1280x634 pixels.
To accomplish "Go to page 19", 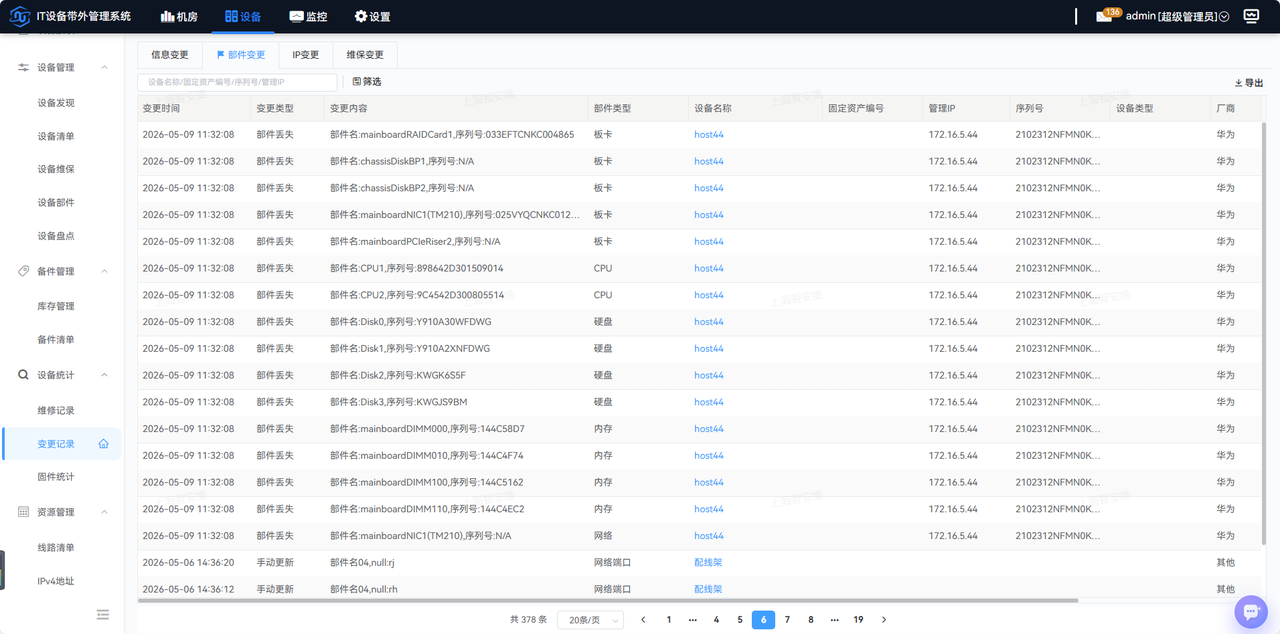I will coord(858,620).
